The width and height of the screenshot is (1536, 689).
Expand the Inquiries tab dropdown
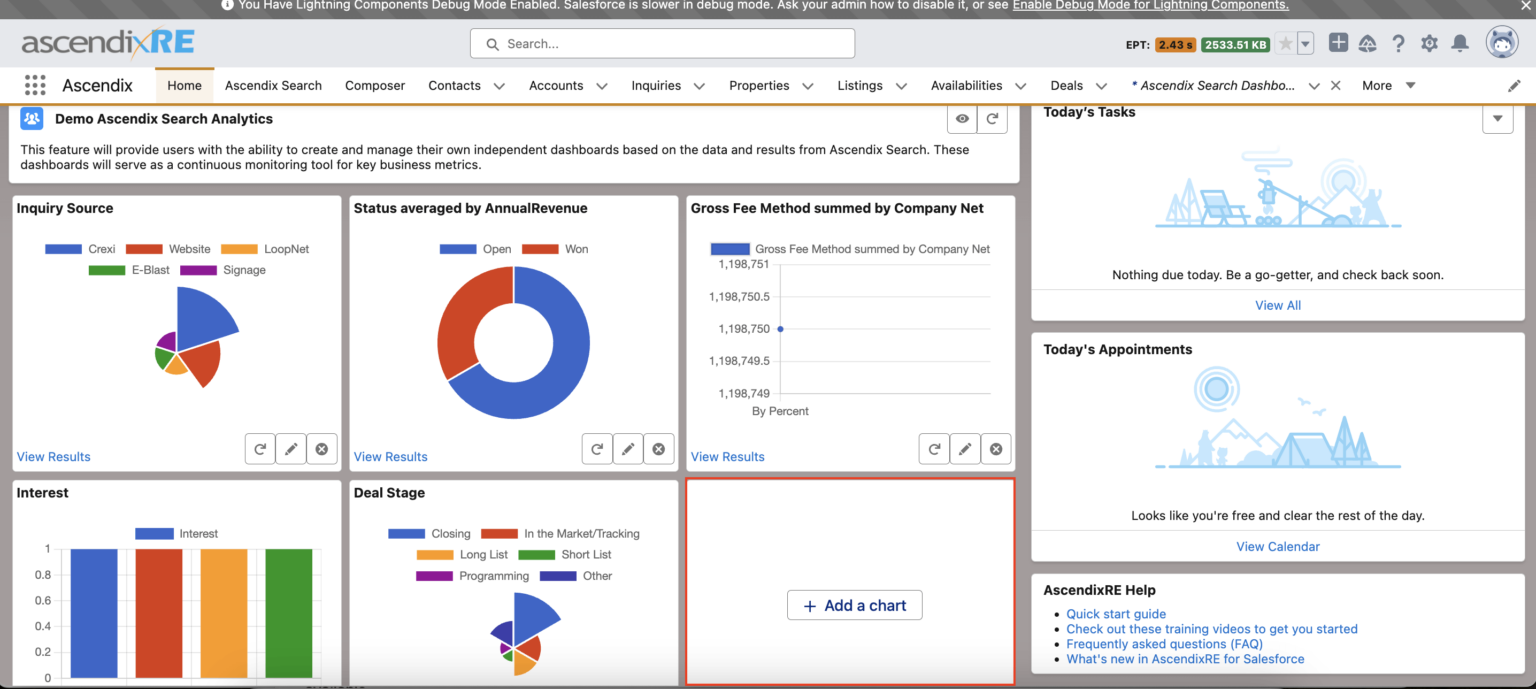[699, 86]
